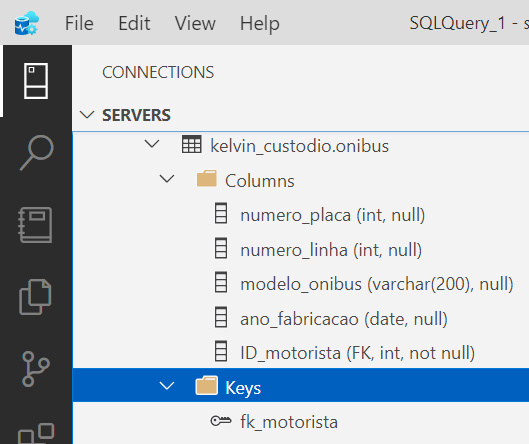529x444 pixels.
Task: Click the Keys folder icon
Action: click(206, 386)
